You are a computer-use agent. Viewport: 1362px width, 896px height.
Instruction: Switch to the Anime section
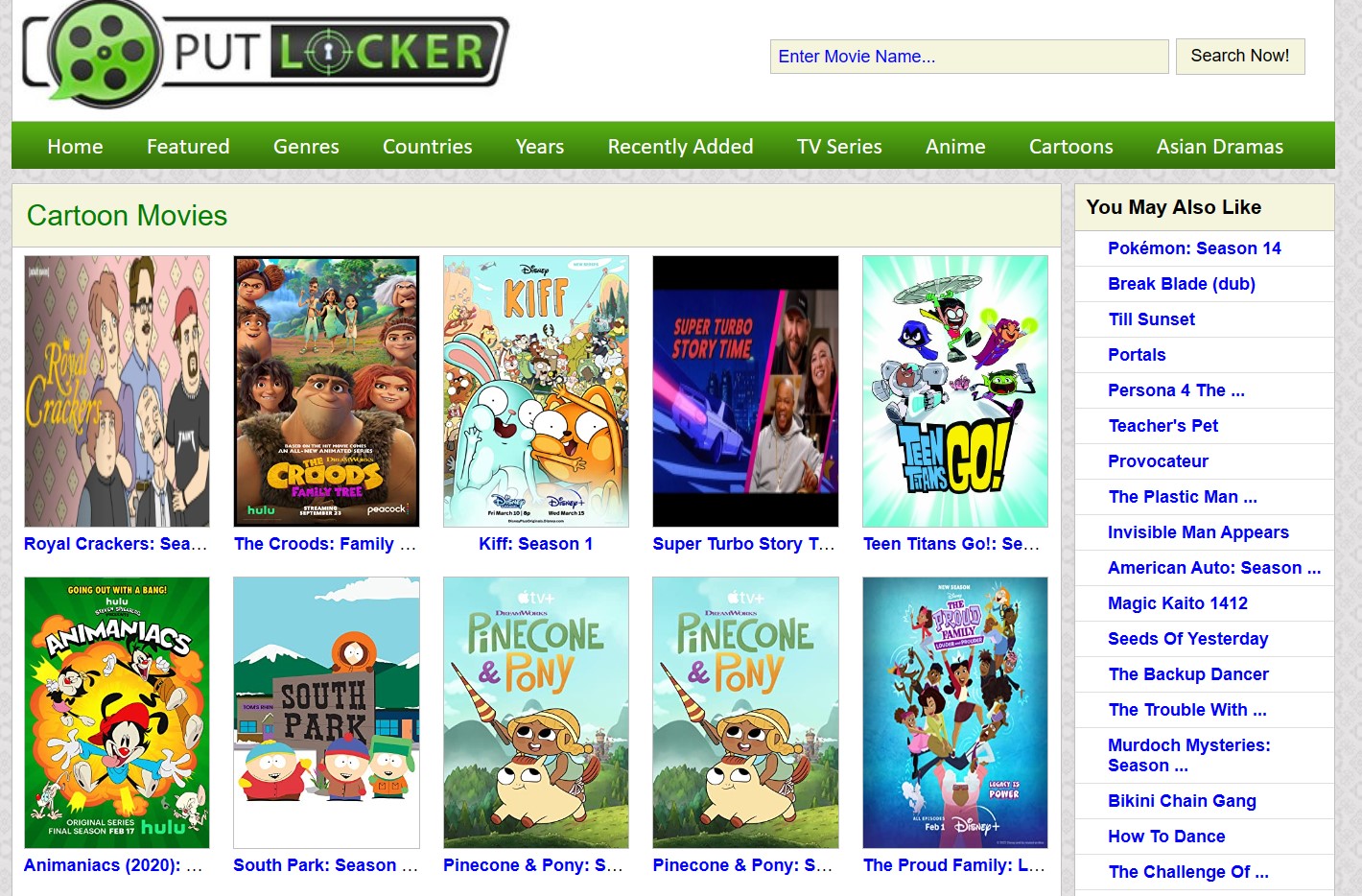point(955,147)
